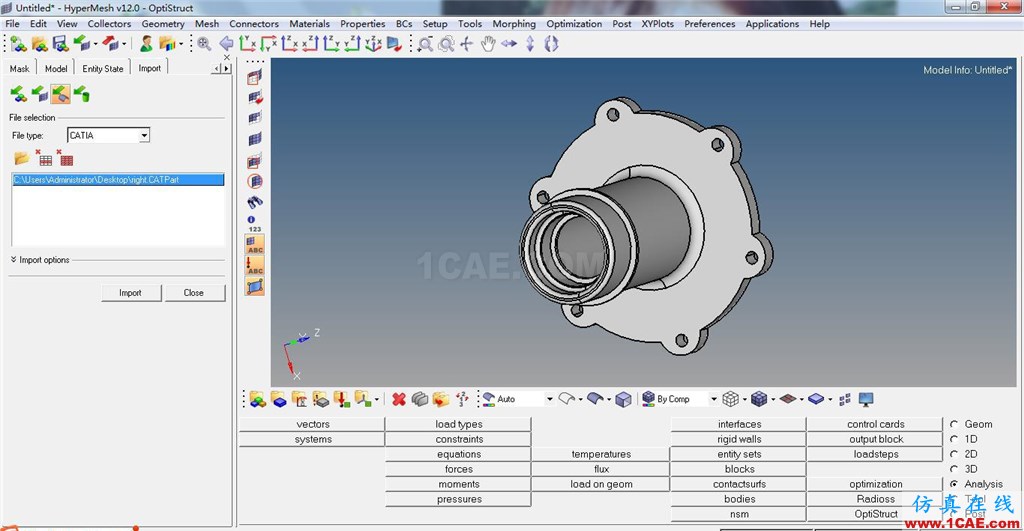The image size is (1024, 531).
Task: Close the tab area with small X
Action: tap(227, 57)
